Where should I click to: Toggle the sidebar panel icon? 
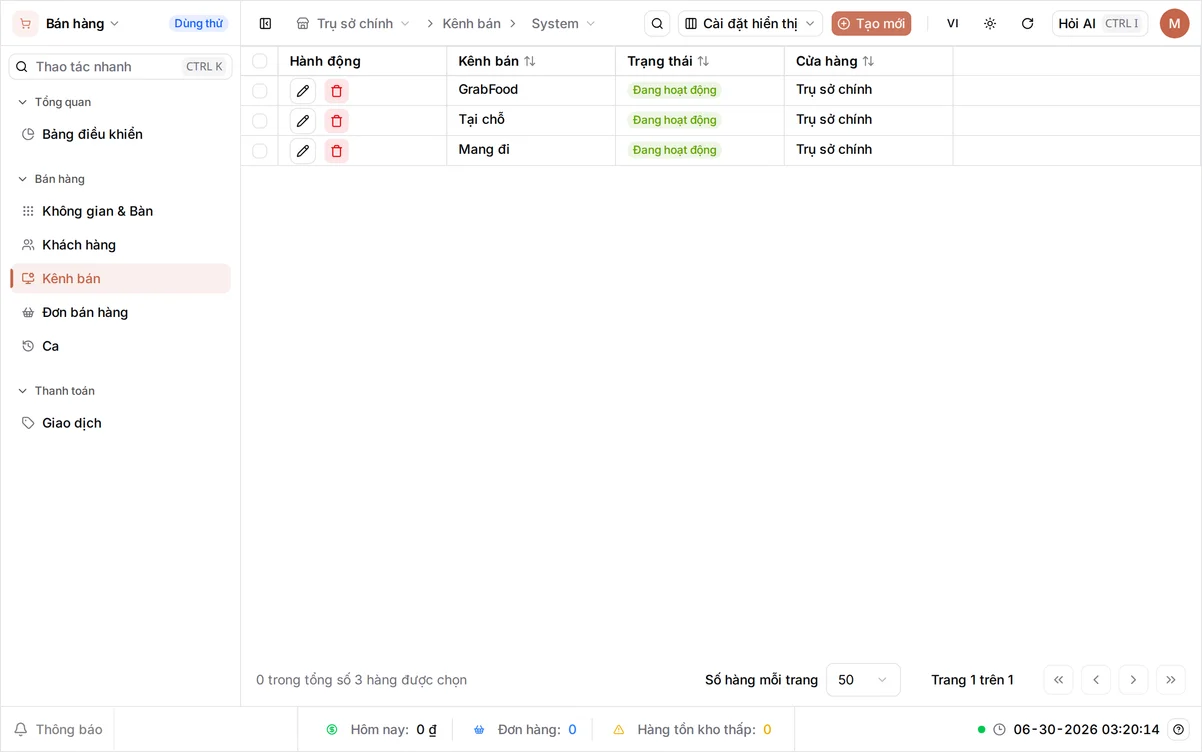pos(265,23)
